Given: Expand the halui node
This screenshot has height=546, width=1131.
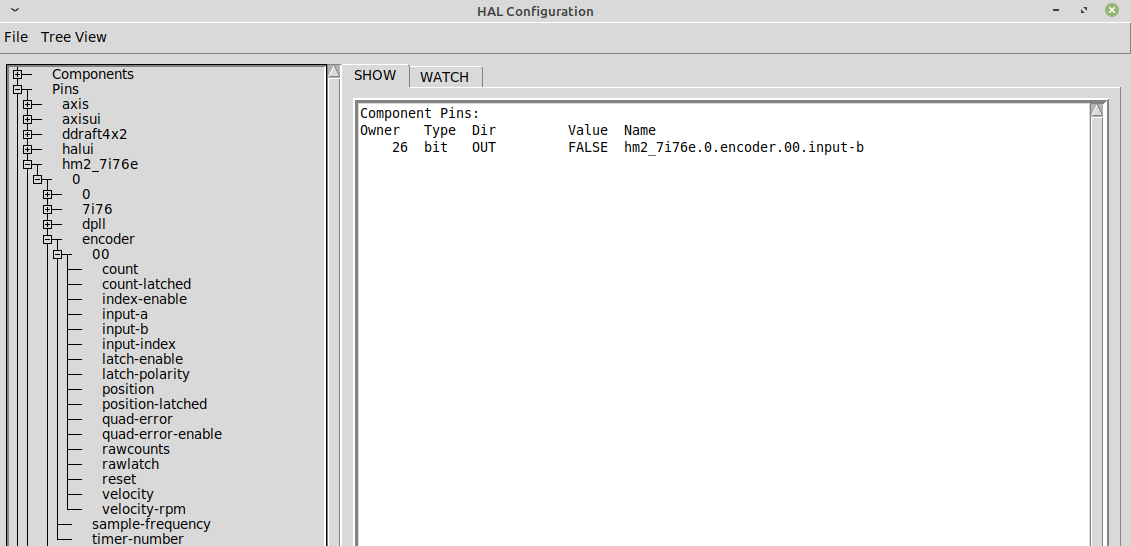Looking at the screenshot, I should (x=28, y=149).
